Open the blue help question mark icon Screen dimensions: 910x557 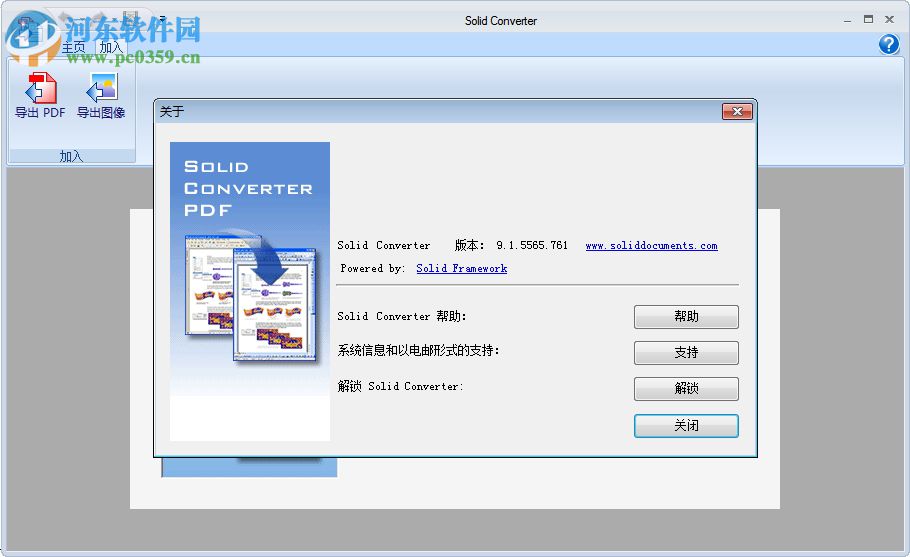coord(889,44)
